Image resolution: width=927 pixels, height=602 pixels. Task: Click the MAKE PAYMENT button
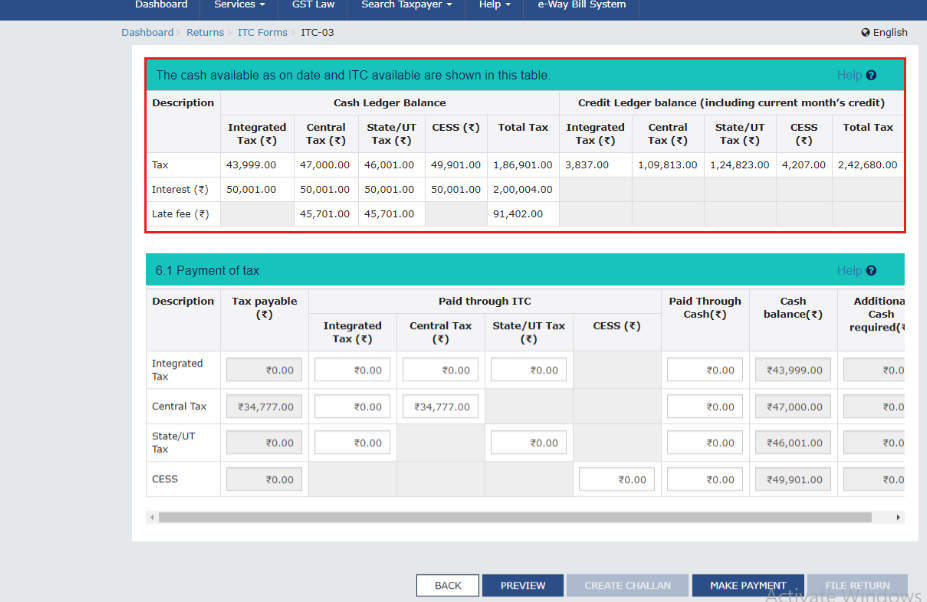coord(748,585)
